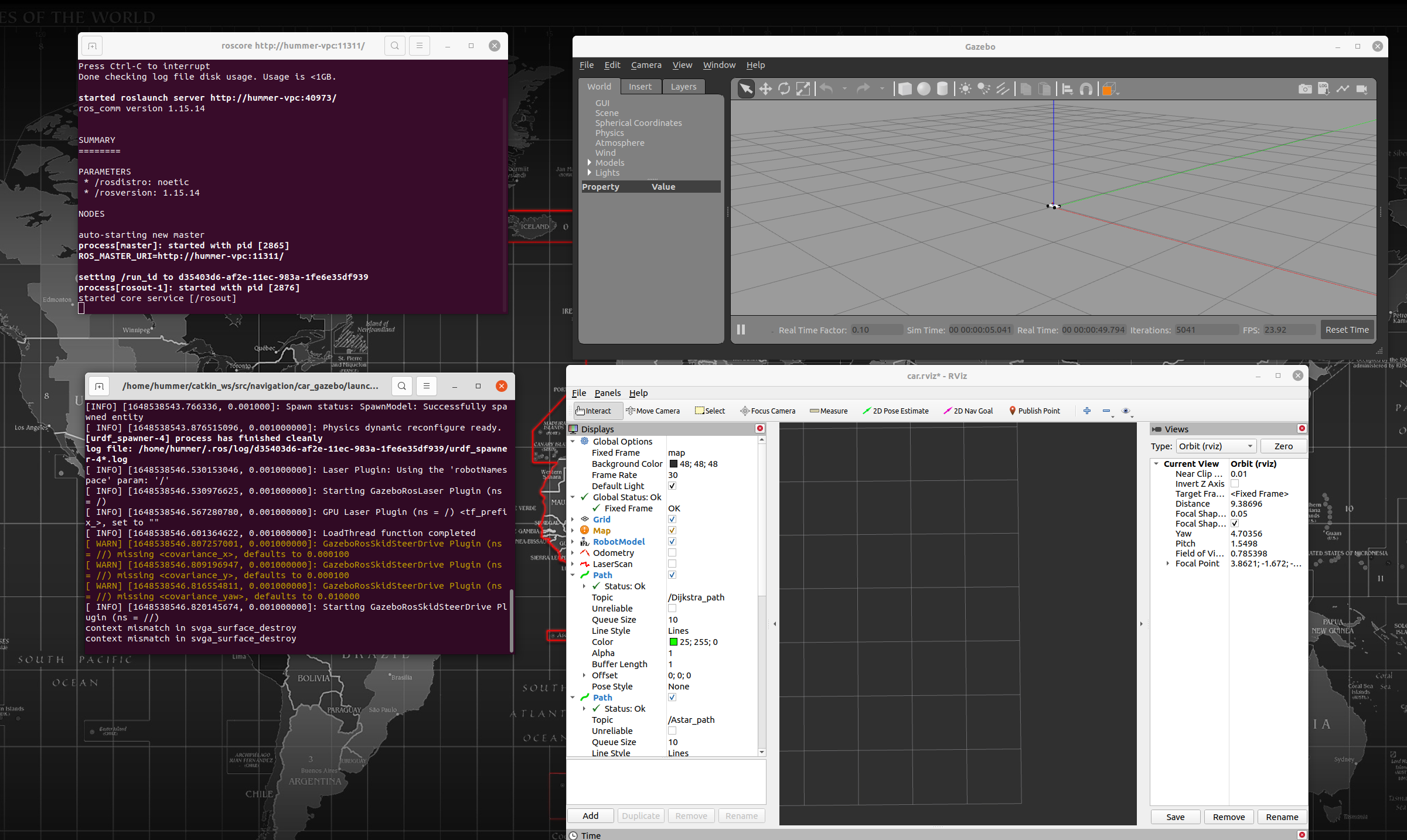Viewport: 1407px width, 840px height.
Task: Click the Add display button
Action: [x=590, y=816]
